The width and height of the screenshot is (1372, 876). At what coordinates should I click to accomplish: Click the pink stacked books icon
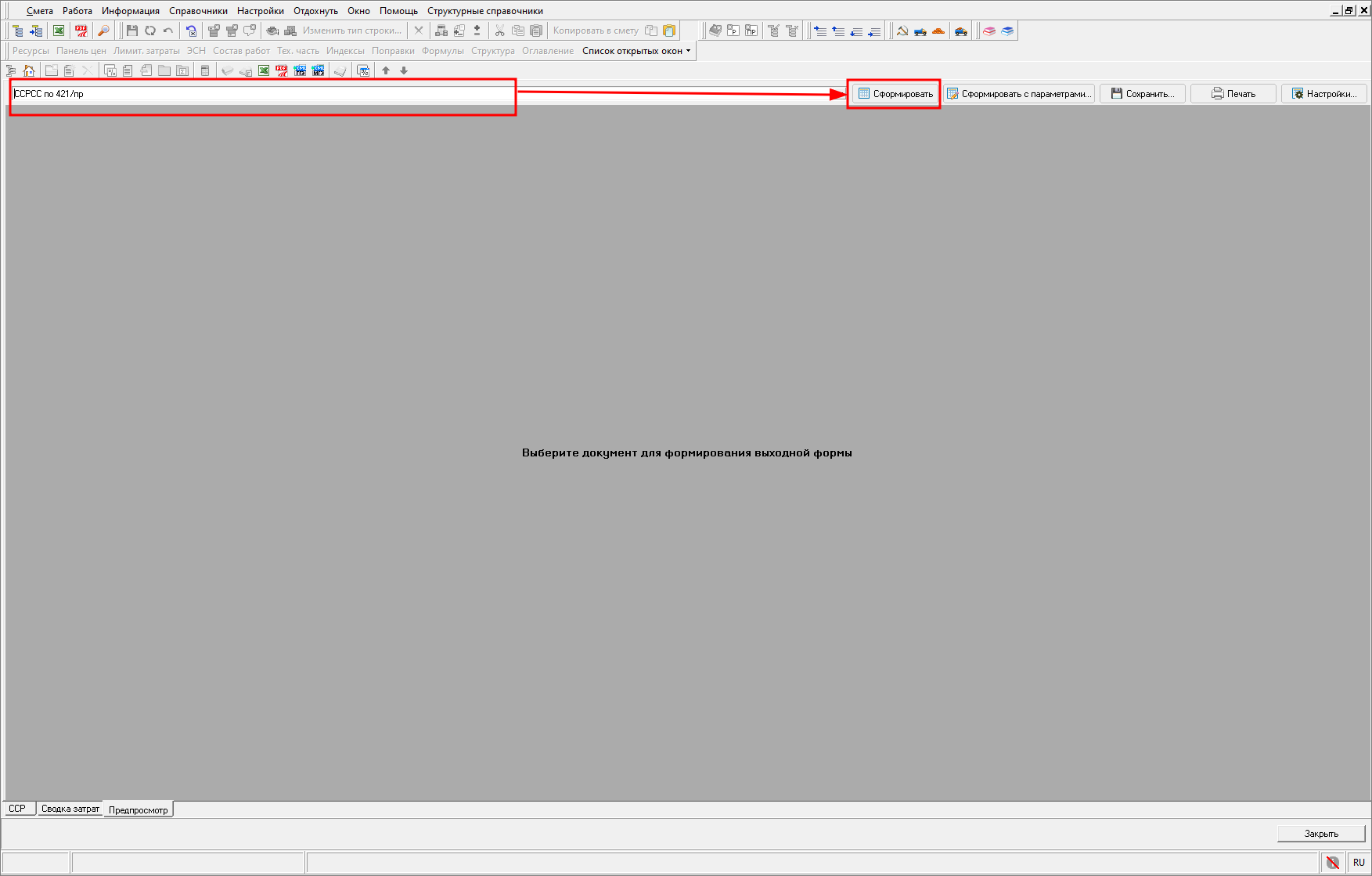click(x=989, y=31)
